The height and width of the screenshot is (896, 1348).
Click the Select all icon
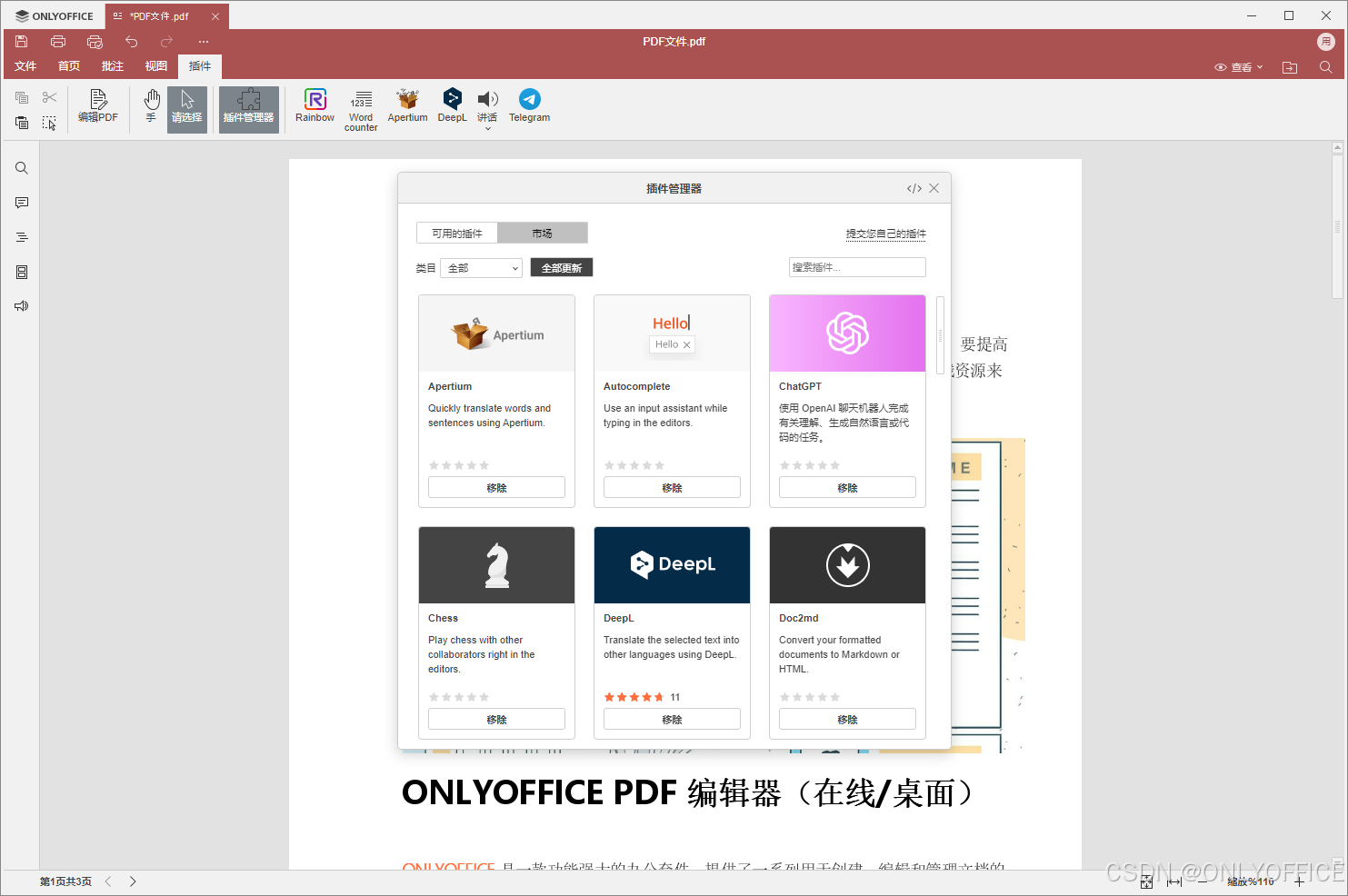(x=49, y=123)
